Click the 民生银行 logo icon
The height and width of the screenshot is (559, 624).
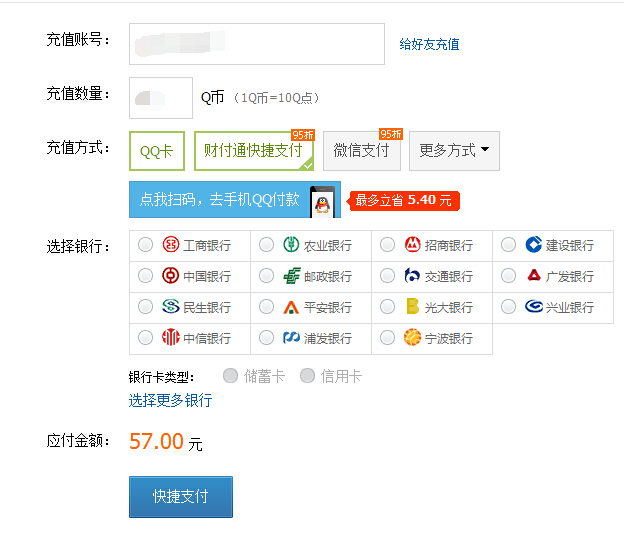click(171, 306)
